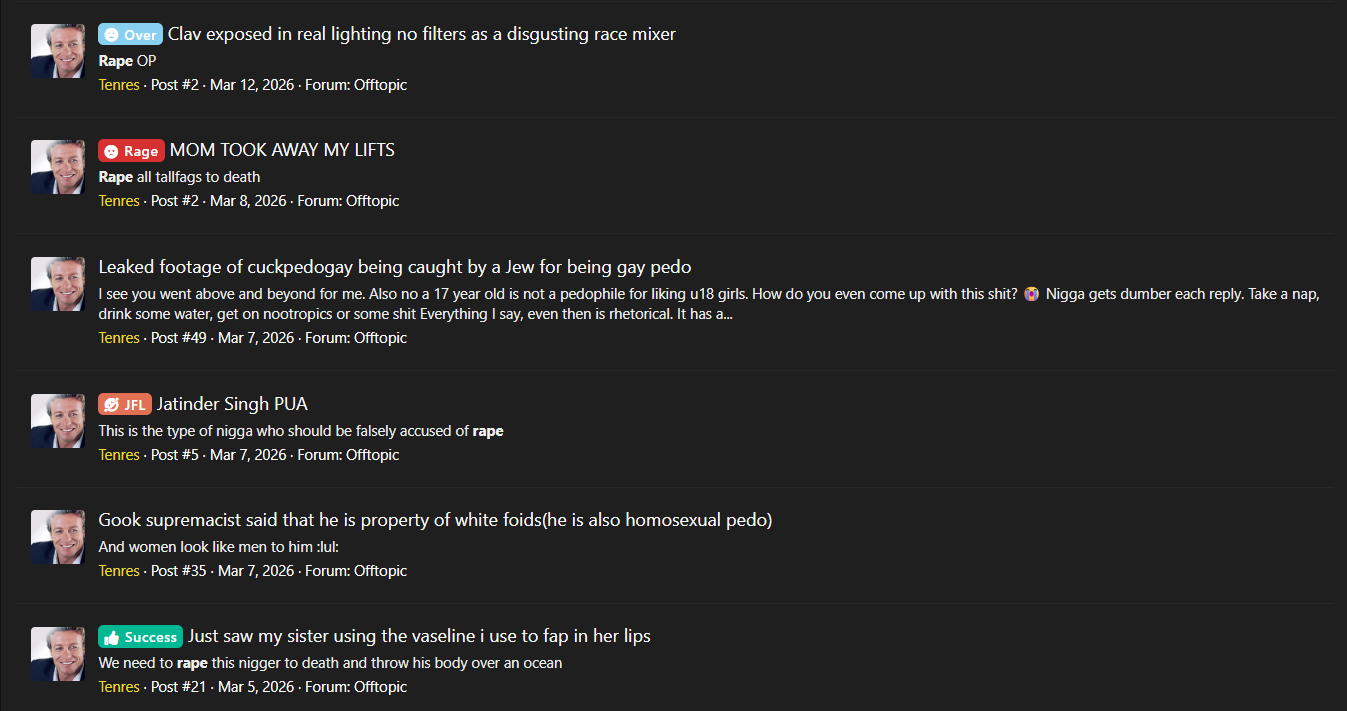
Task: Open thread title starting "Just saw my sister"
Action: point(419,636)
